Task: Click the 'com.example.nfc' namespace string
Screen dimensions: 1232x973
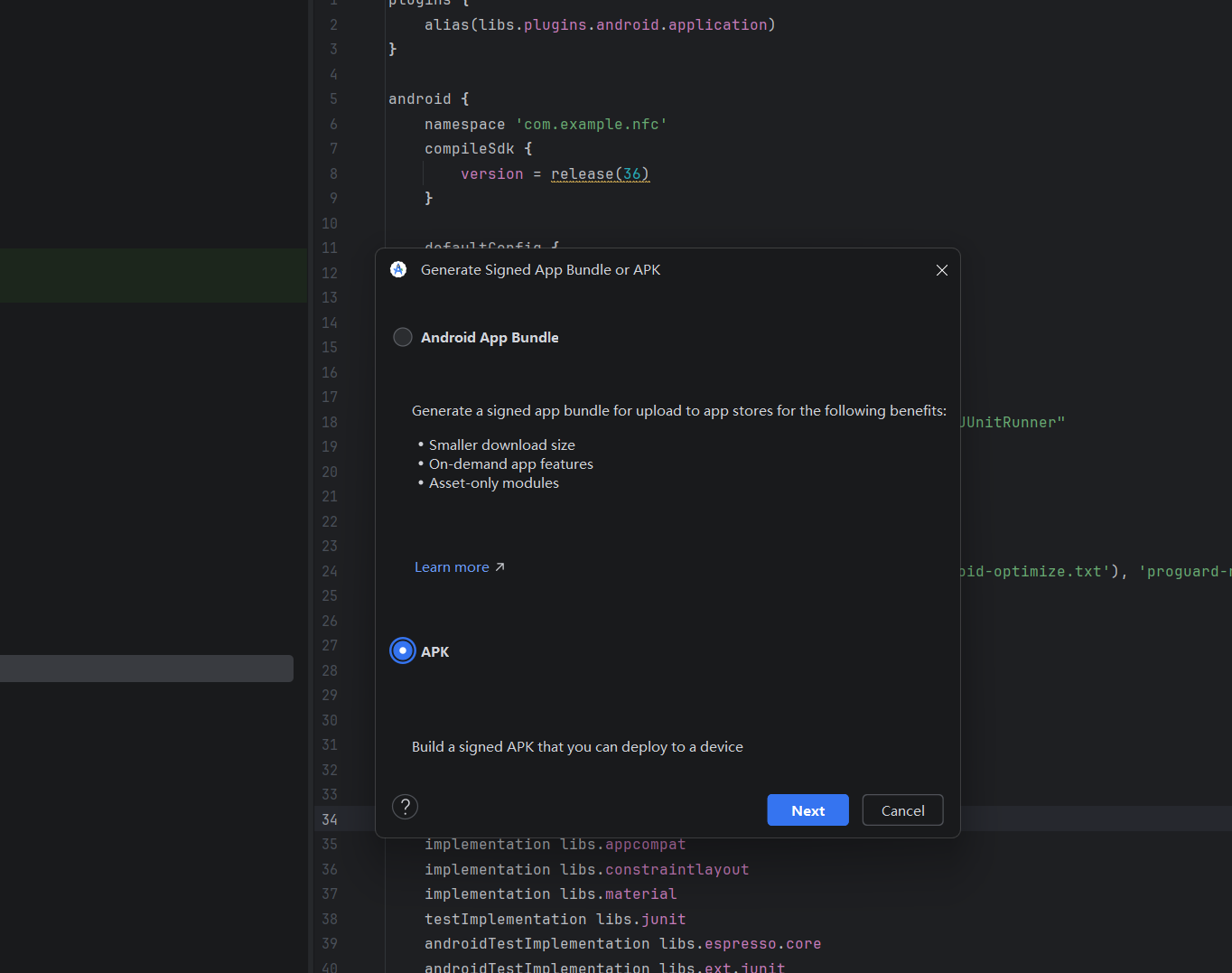Action: pos(592,124)
